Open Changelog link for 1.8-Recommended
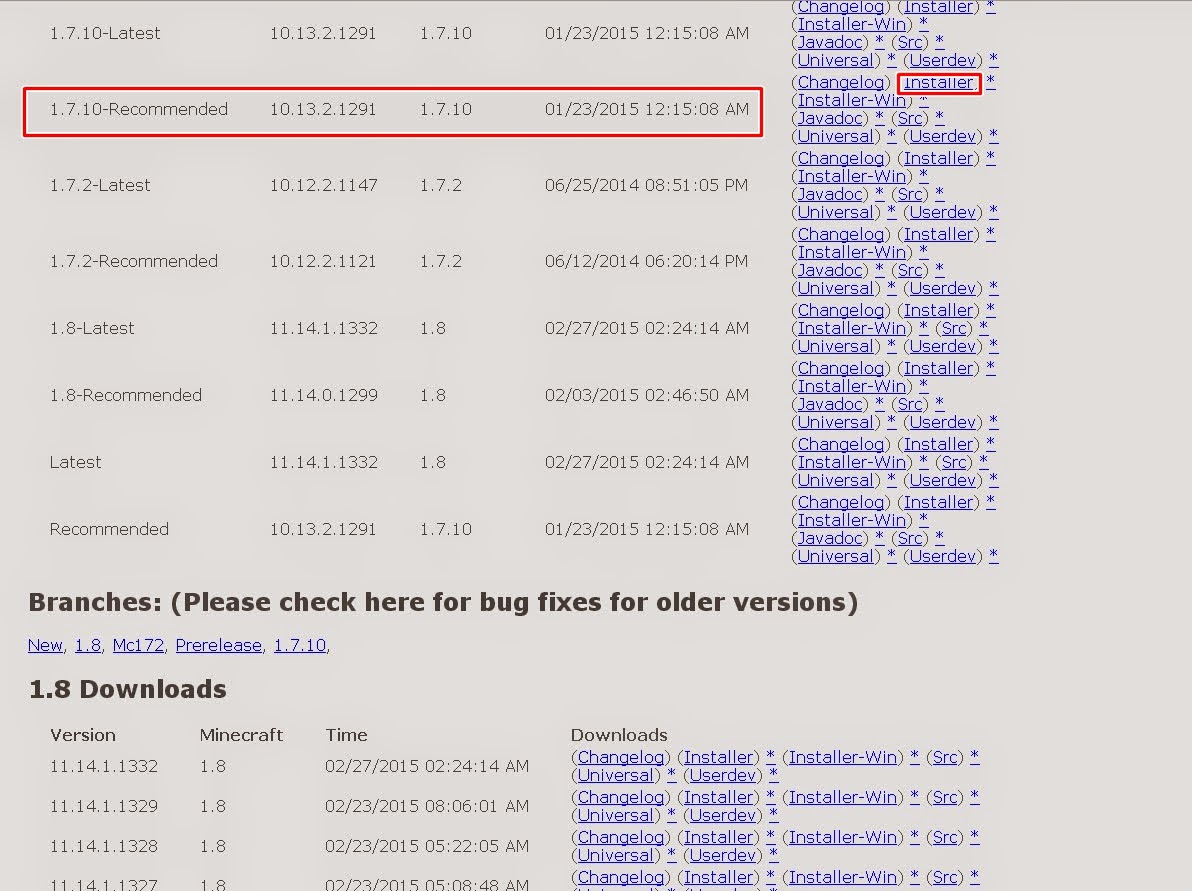Viewport: 1192px width, 891px height. (841, 368)
